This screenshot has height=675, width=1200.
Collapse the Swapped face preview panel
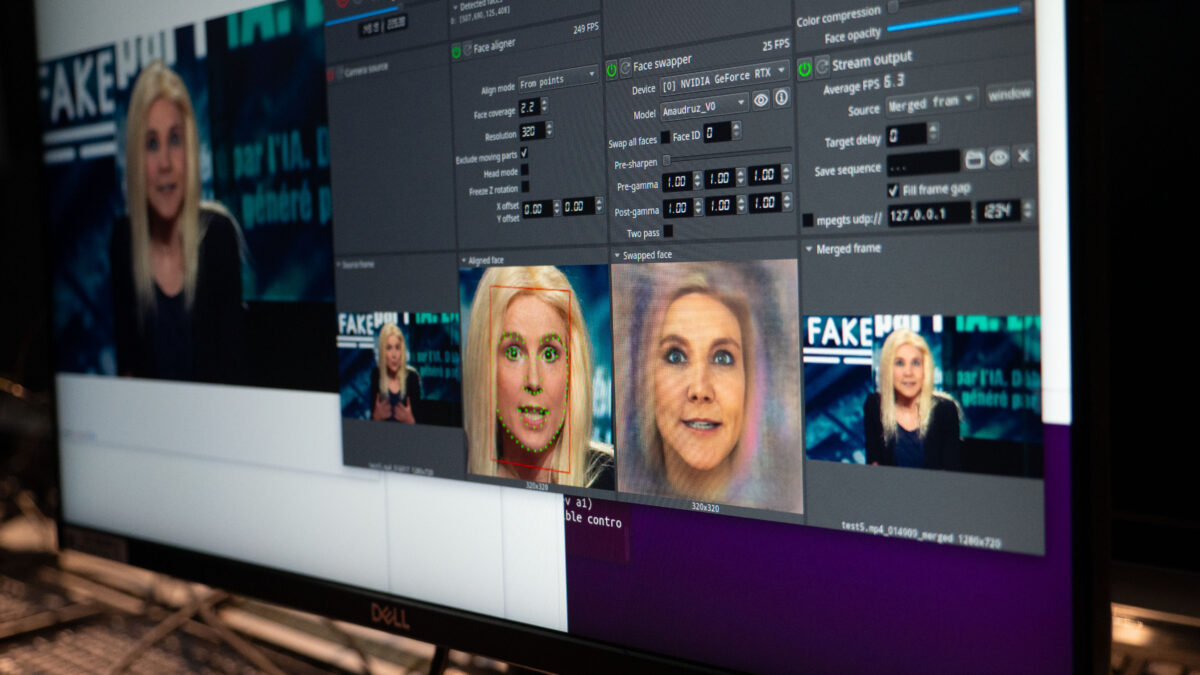(616, 255)
